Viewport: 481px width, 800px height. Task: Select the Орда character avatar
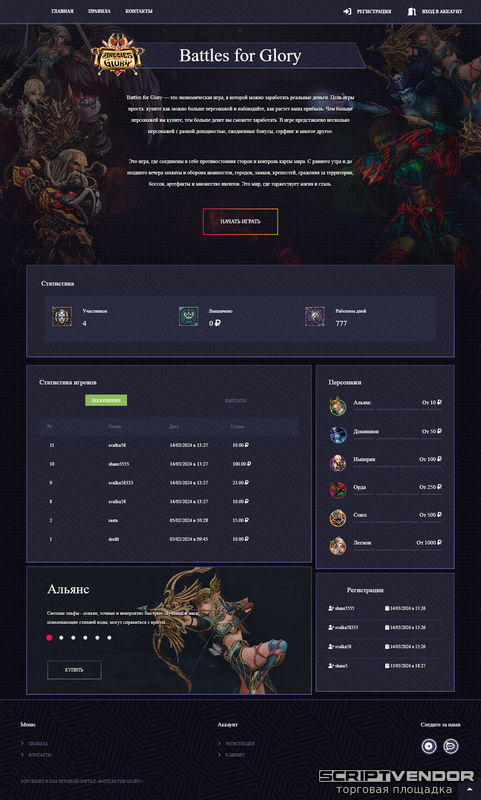click(x=338, y=490)
